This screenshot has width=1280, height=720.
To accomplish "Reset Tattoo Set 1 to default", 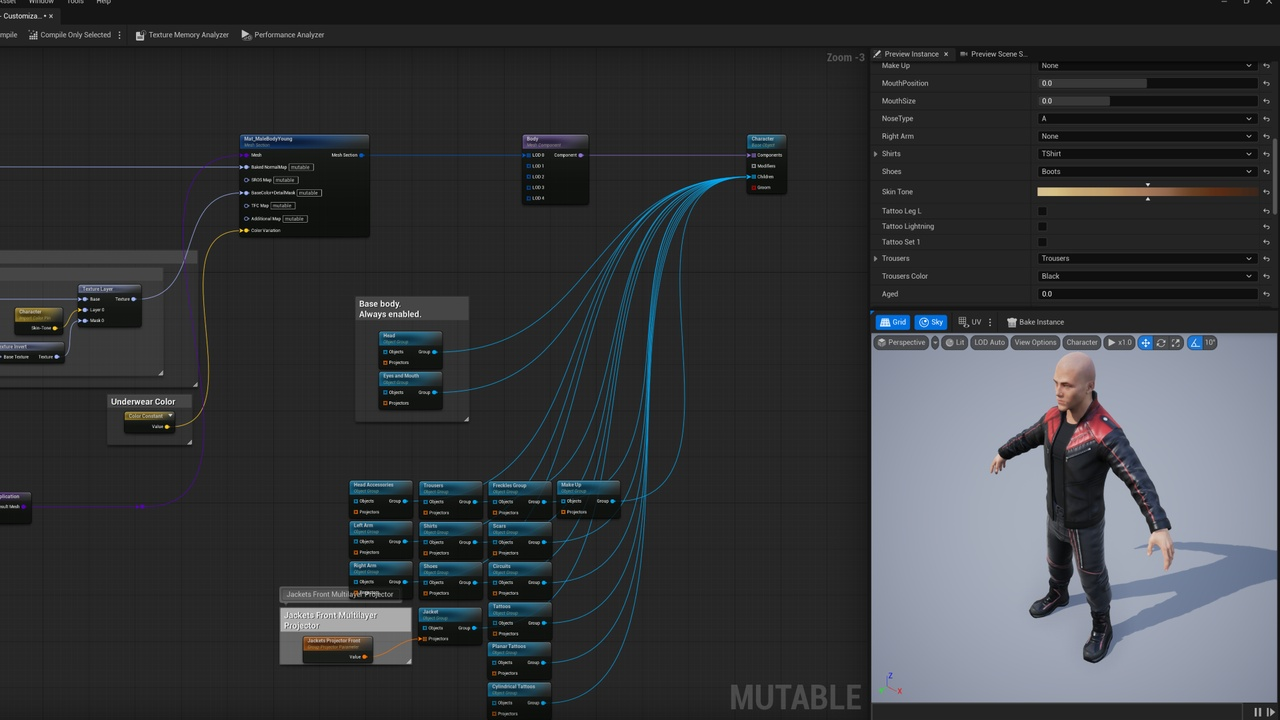I will coord(1266,242).
